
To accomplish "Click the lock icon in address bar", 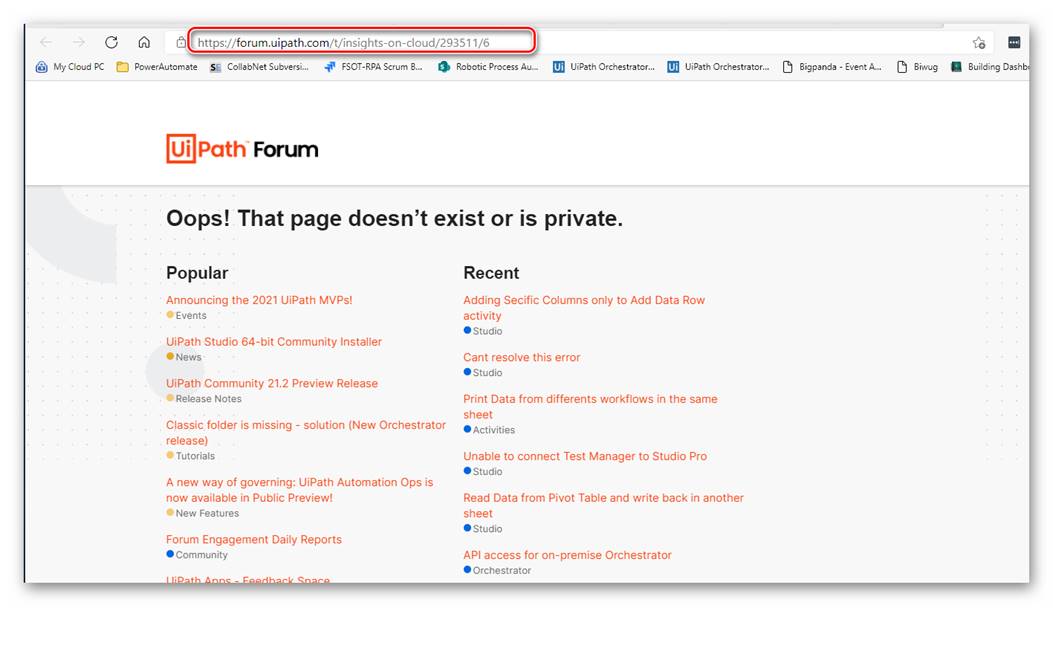I will pyautogui.click(x=181, y=42).
